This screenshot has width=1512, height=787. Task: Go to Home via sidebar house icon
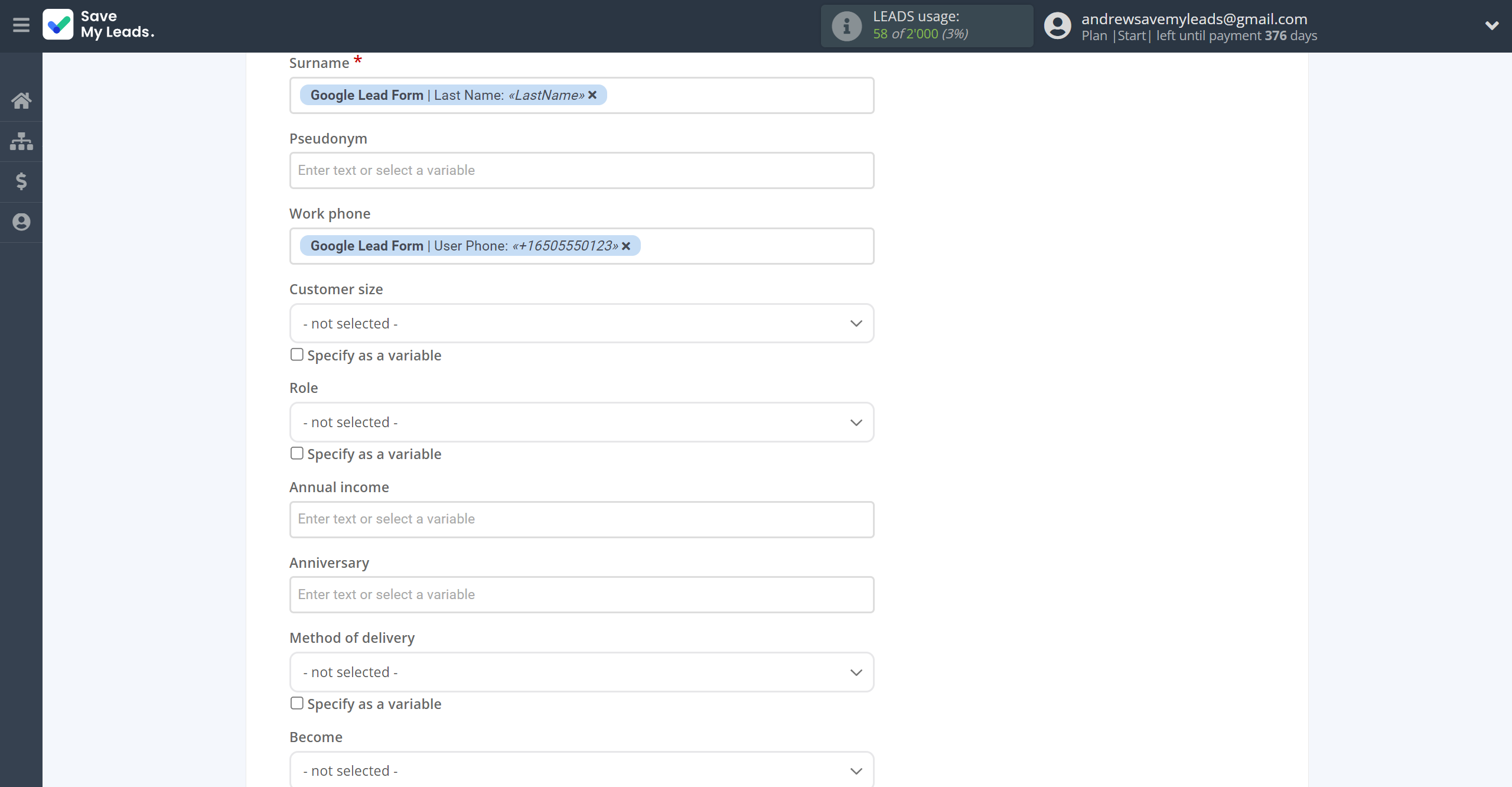tap(21, 100)
